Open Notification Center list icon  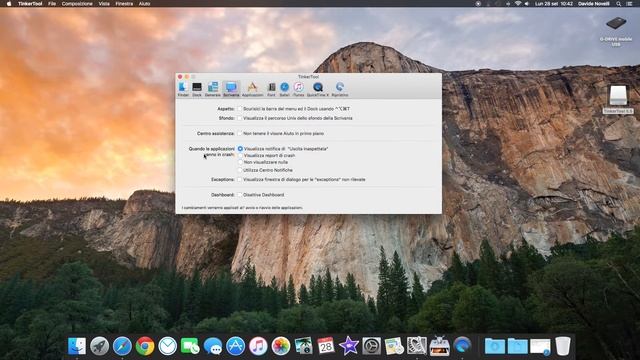tap(629, 4)
